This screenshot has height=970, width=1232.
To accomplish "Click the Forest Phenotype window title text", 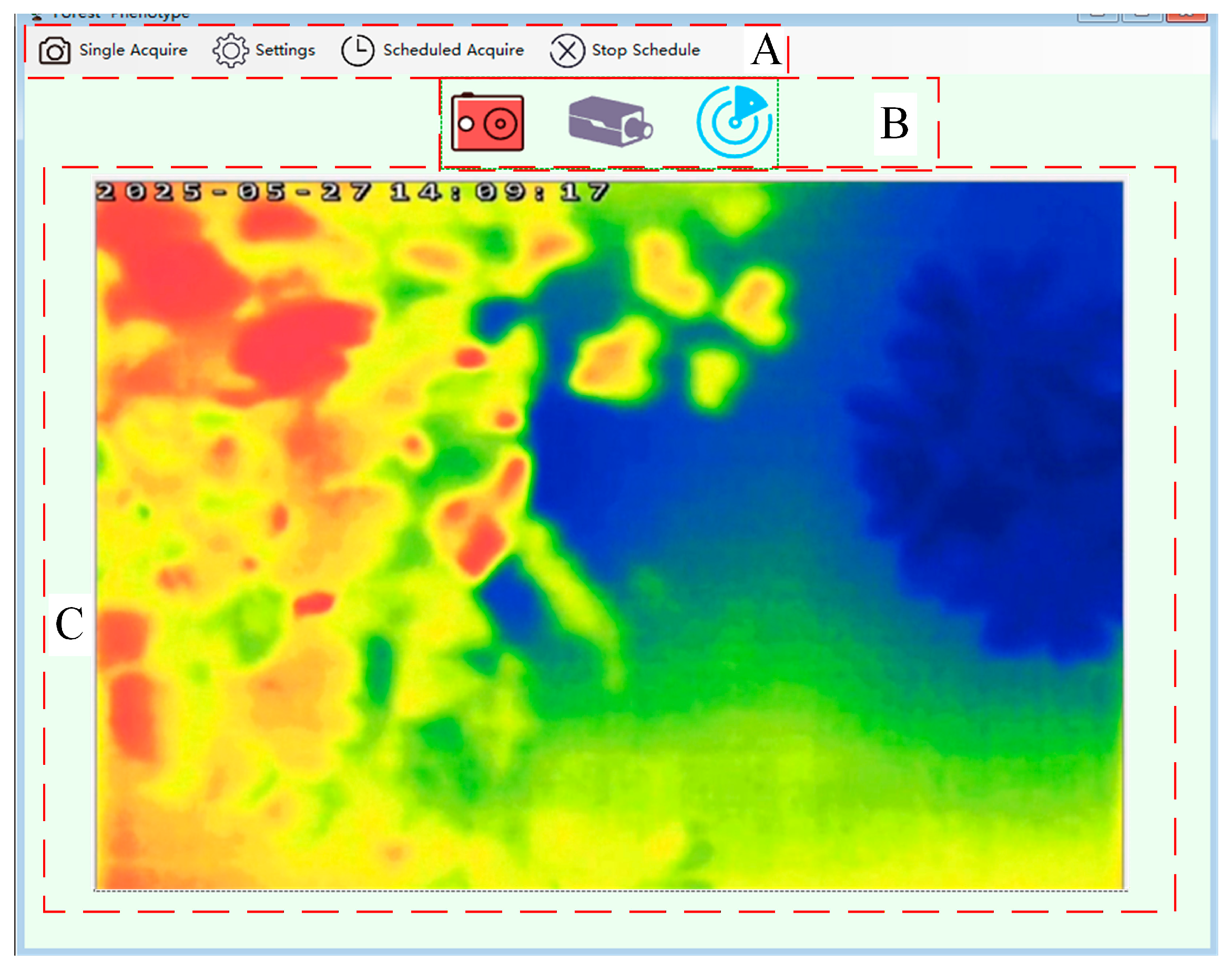I will click(120, 16).
